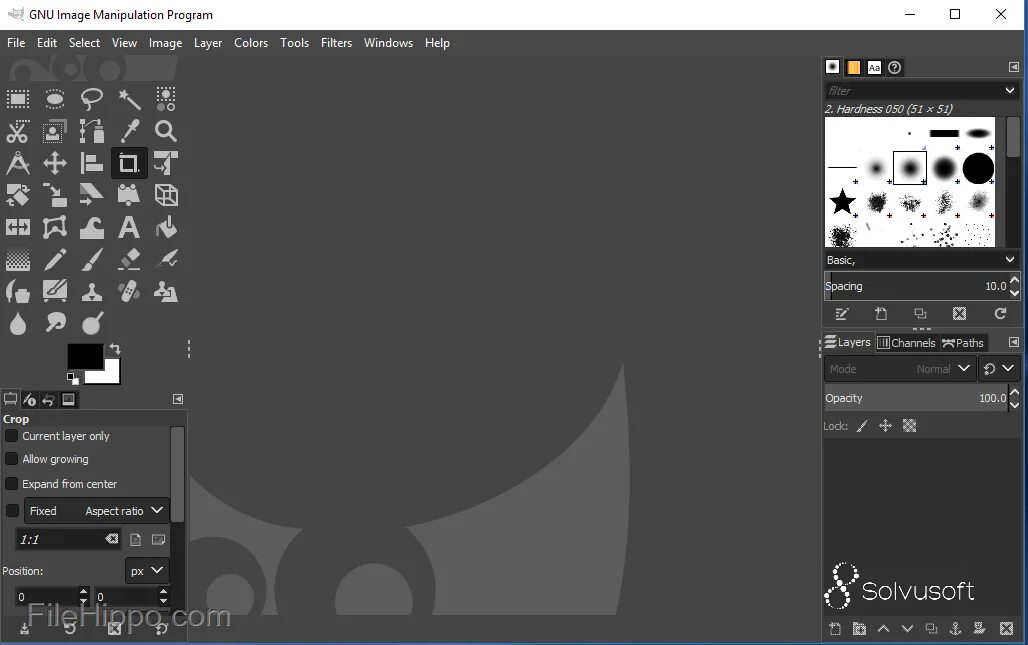
Task: Switch to the Fonts tab
Action: (874, 68)
